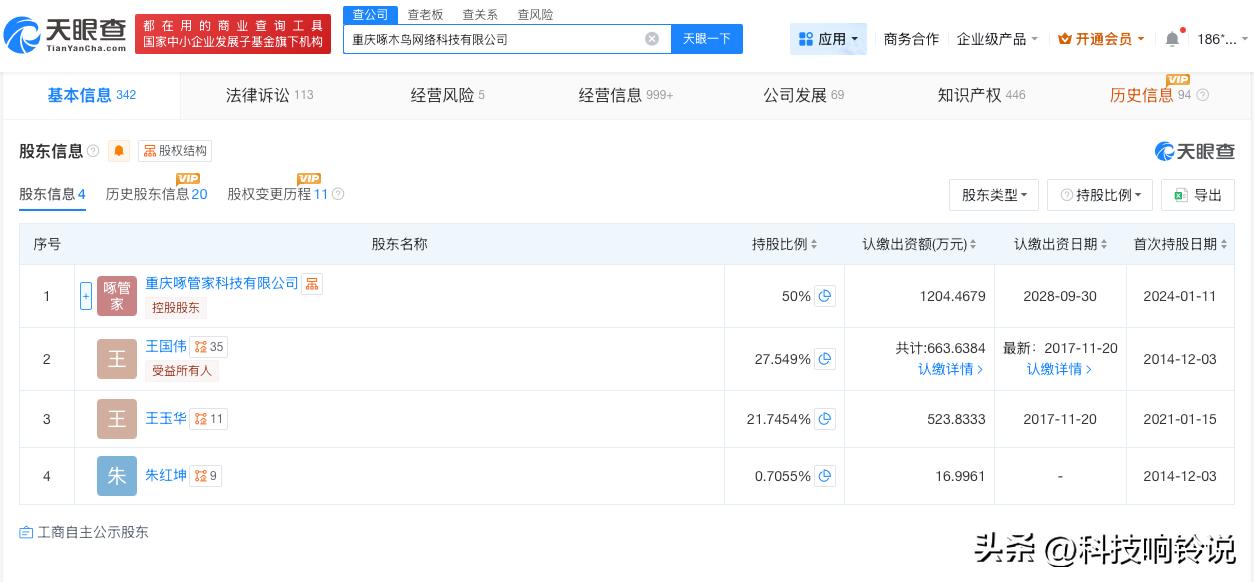The height and width of the screenshot is (582, 1254).
Task: Select 查关系 search mode tab
Action: 480,14
